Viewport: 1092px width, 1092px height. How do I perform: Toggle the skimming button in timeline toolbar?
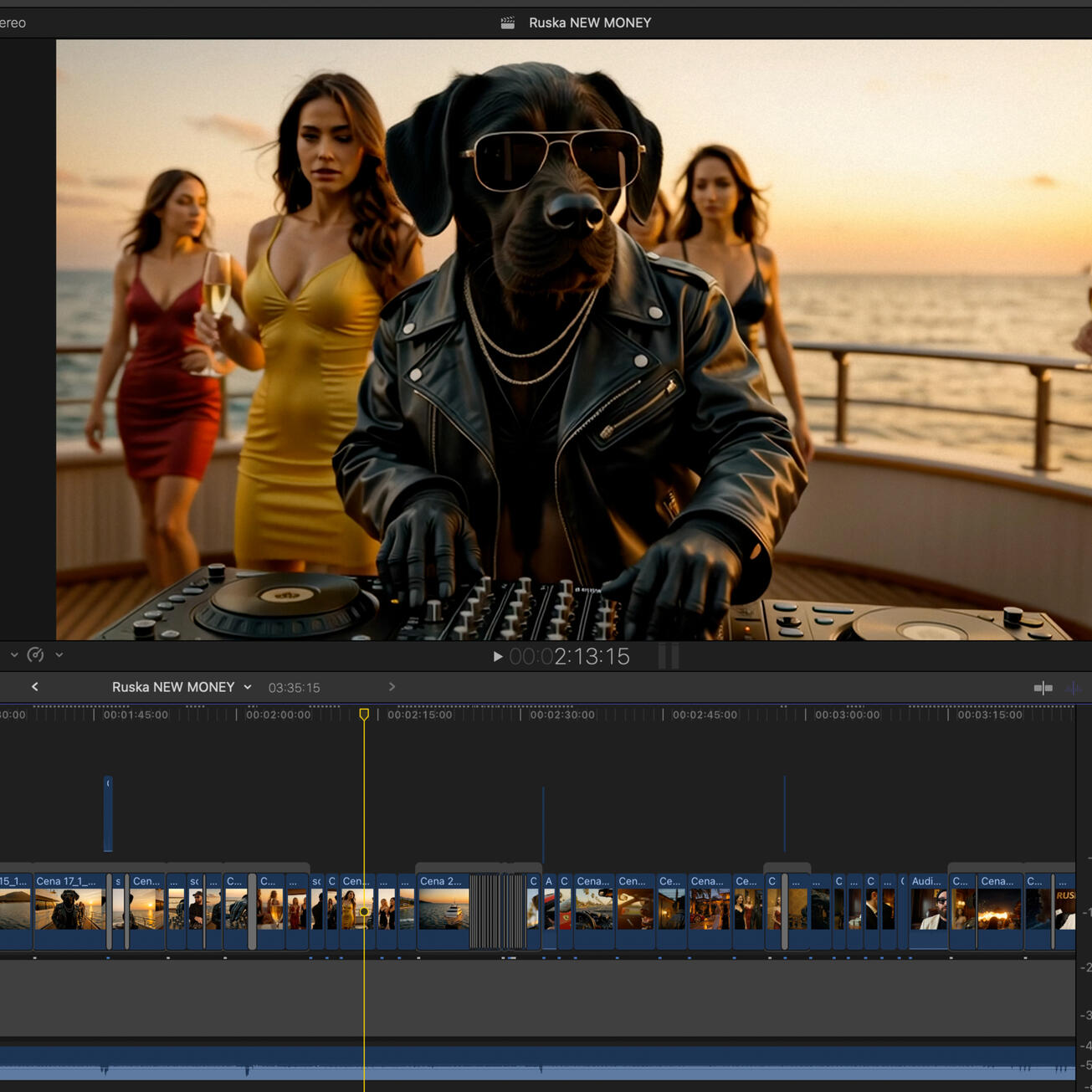[x=1043, y=688]
